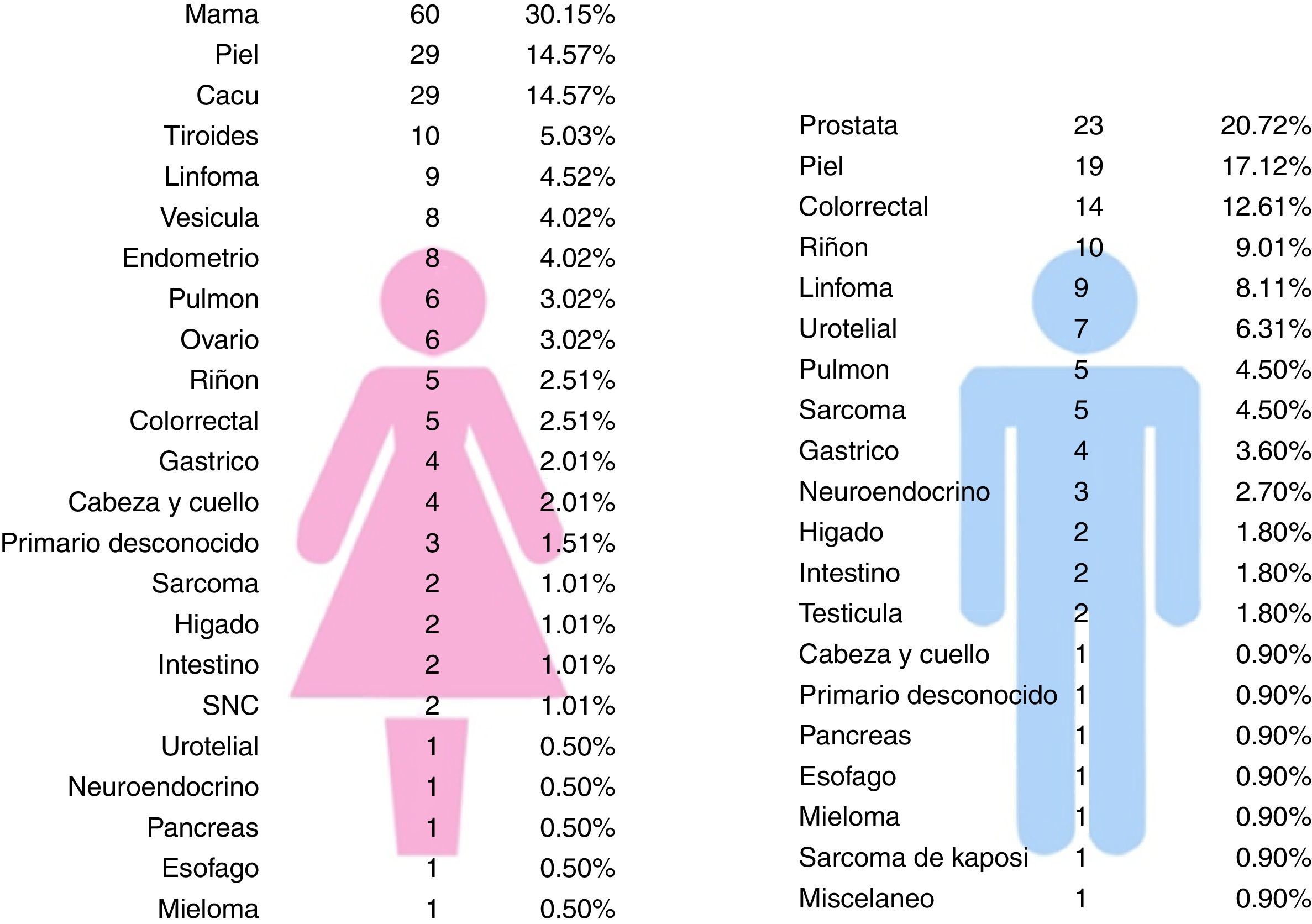The height and width of the screenshot is (924, 1312).
Task: Click the 20.72% percentage value
Action: [x=1265, y=125]
